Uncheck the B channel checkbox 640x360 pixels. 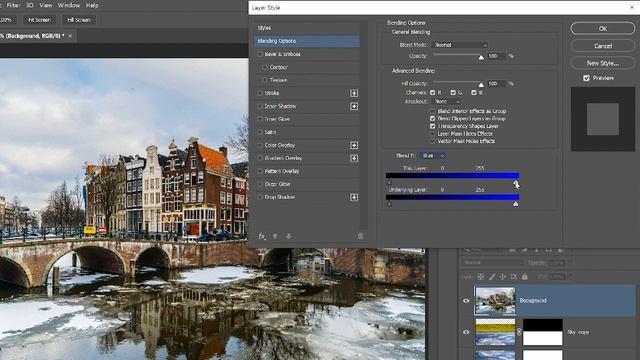[474, 93]
